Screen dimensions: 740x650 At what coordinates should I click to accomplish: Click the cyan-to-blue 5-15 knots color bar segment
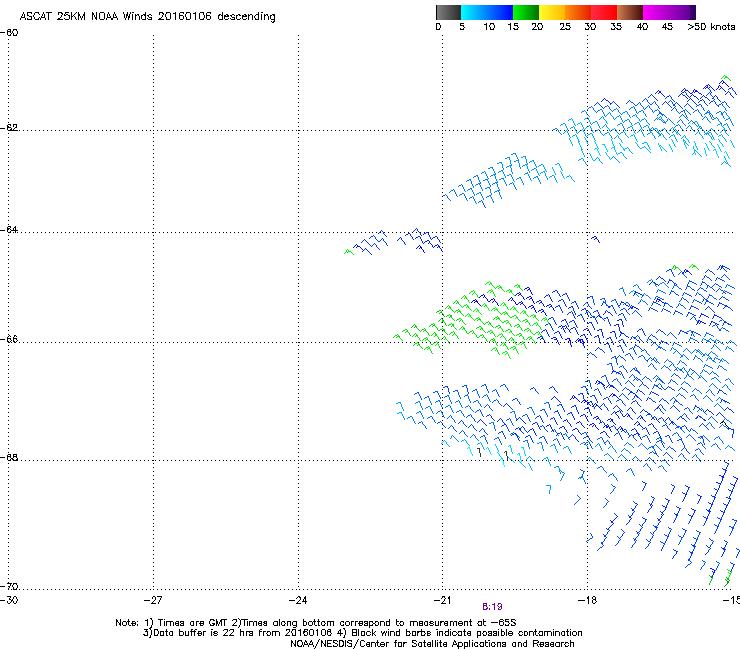pyautogui.click(x=487, y=12)
